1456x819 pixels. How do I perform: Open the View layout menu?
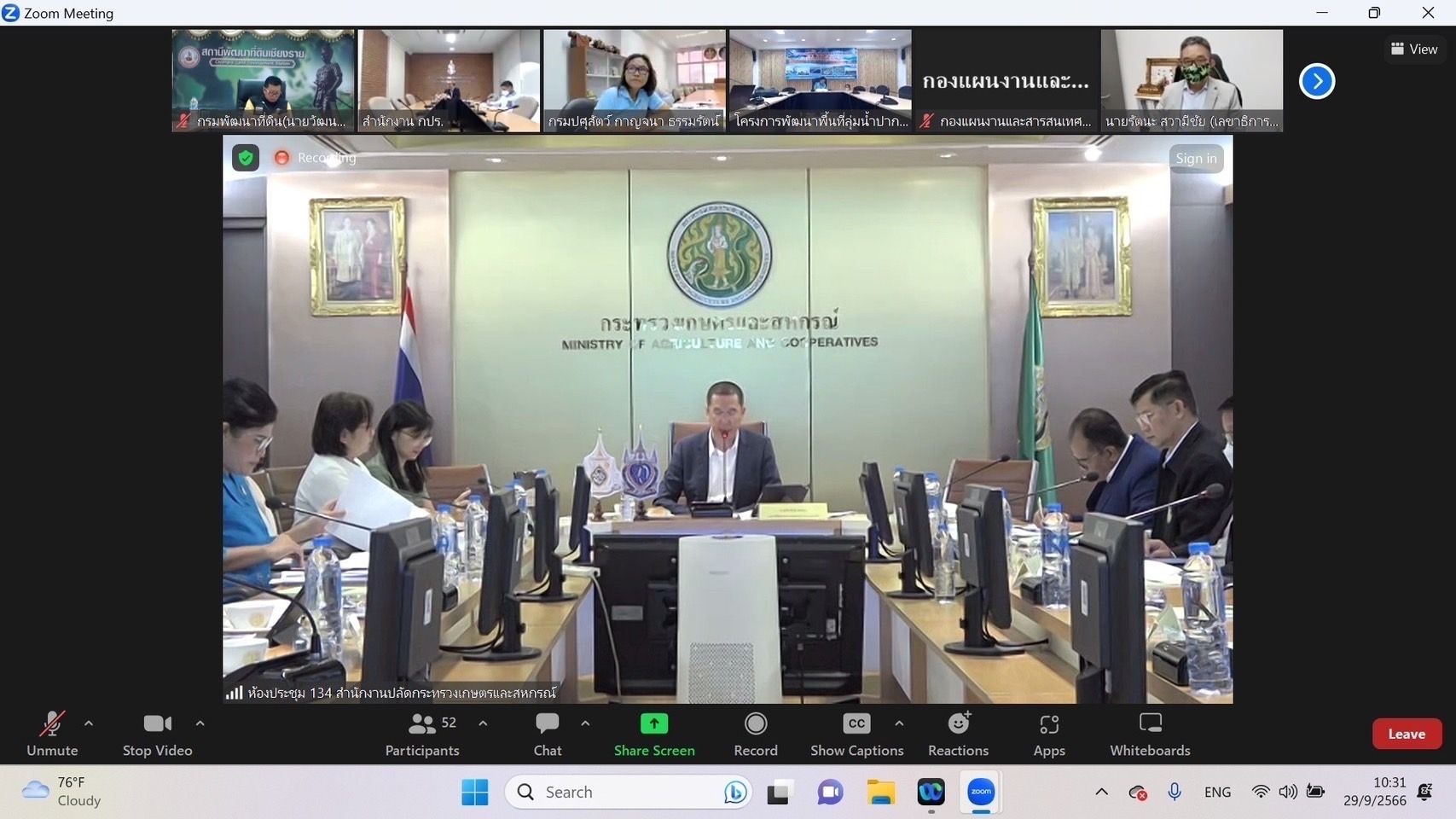1414,49
